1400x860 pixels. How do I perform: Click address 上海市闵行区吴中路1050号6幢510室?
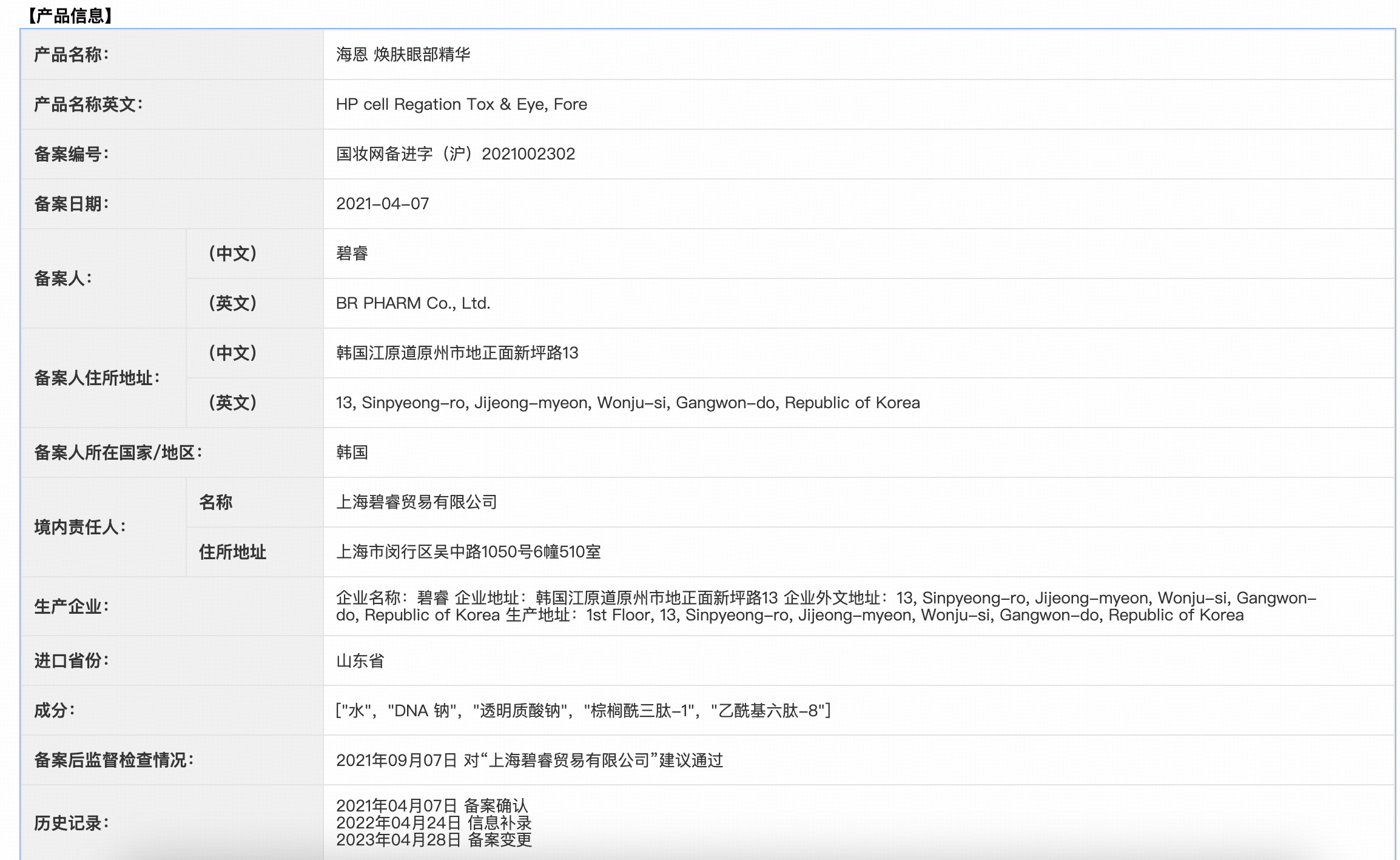click(468, 552)
